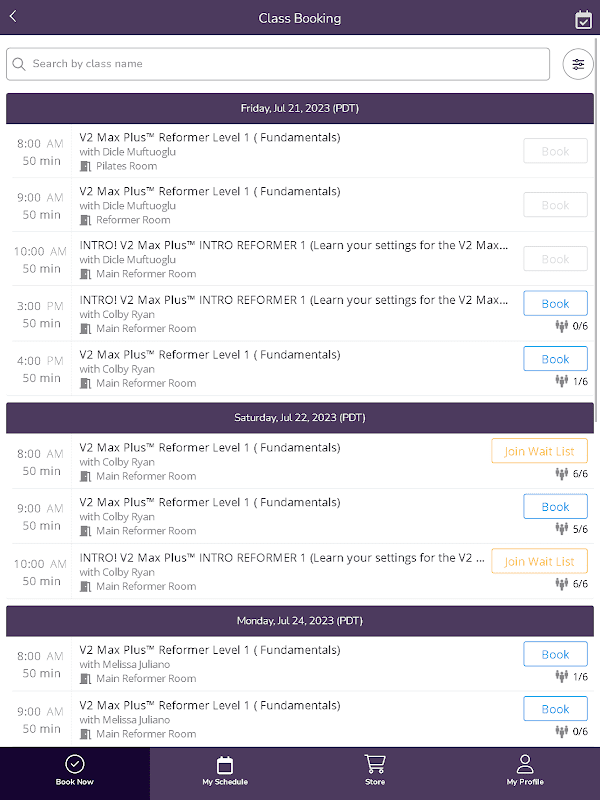Tap the back arrow icon
The image size is (600, 800).
(x=13, y=17)
